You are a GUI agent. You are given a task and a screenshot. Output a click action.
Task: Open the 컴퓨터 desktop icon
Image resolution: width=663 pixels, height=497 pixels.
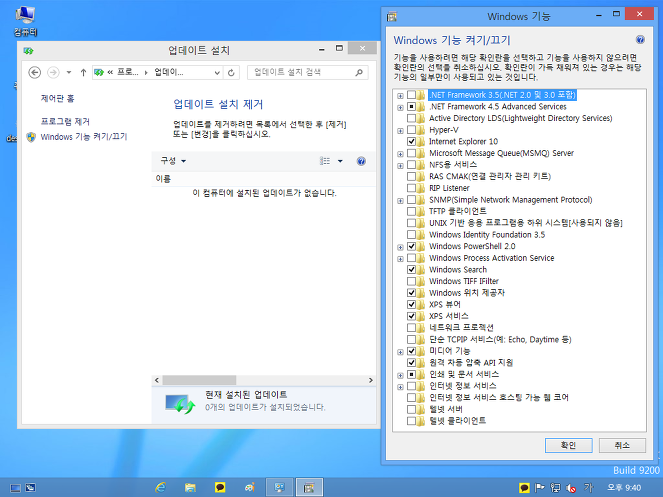point(25,21)
